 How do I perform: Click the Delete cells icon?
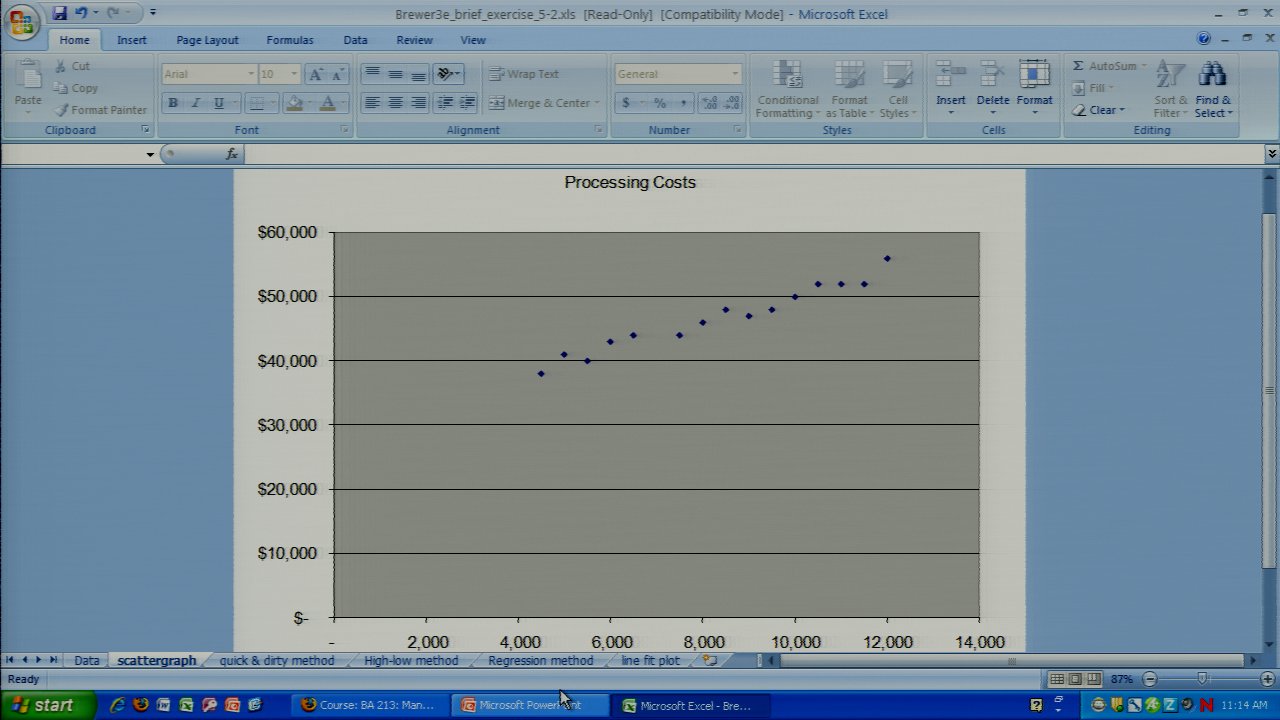(992, 76)
